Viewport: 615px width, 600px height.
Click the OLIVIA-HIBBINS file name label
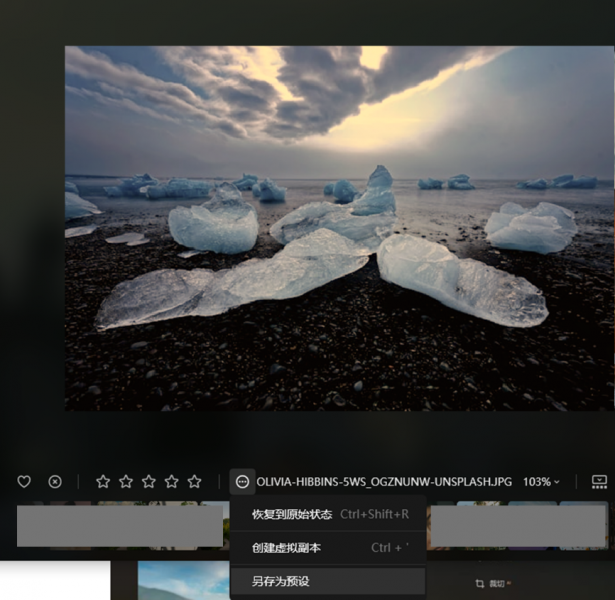[384, 482]
